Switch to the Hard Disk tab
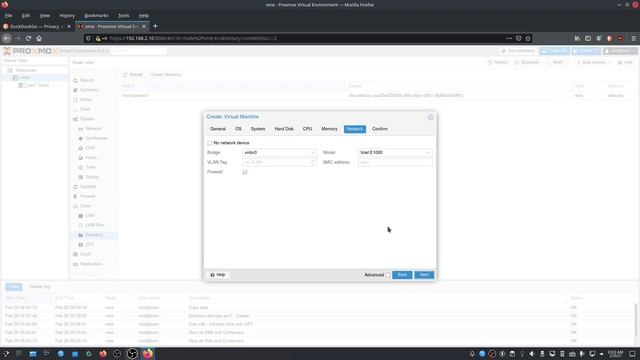This screenshot has height=360, width=640. pyautogui.click(x=284, y=129)
